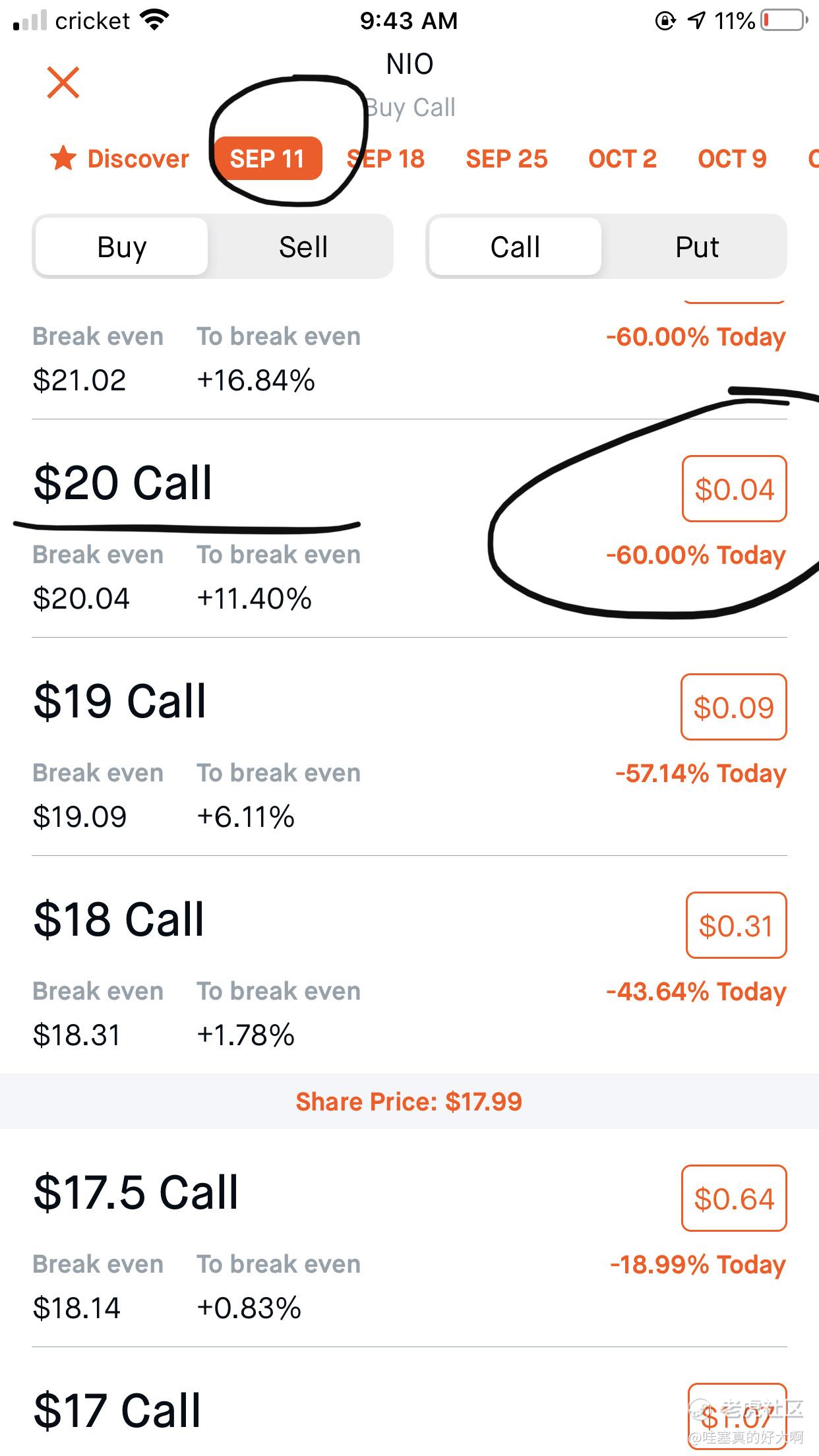Tap the Discover star icon

coord(63,159)
